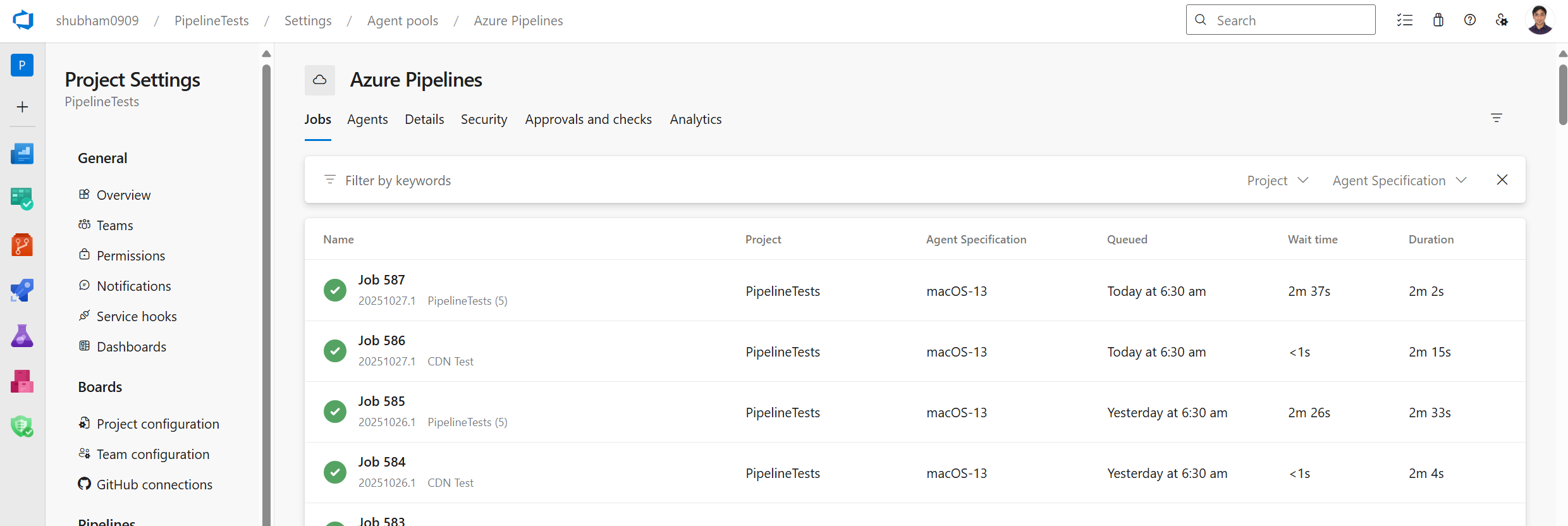Expand the Project filter dropdown
1568x526 pixels.
1278,181
